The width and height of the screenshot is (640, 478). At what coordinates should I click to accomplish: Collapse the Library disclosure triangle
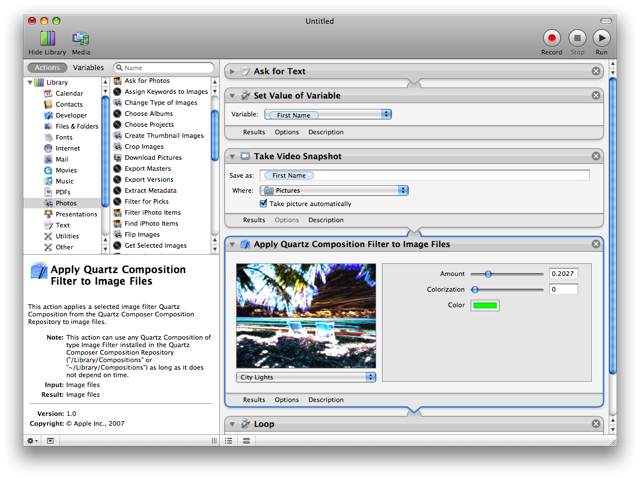tap(30, 82)
